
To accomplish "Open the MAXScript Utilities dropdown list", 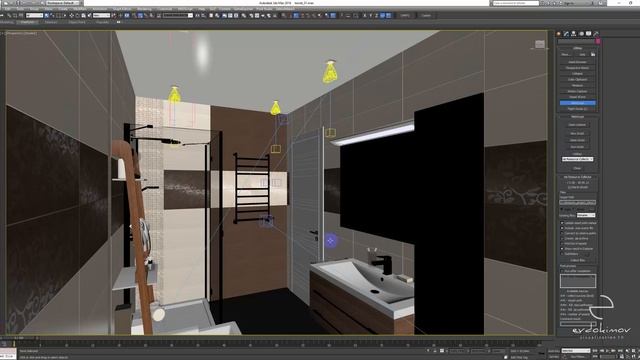I will point(578,159).
